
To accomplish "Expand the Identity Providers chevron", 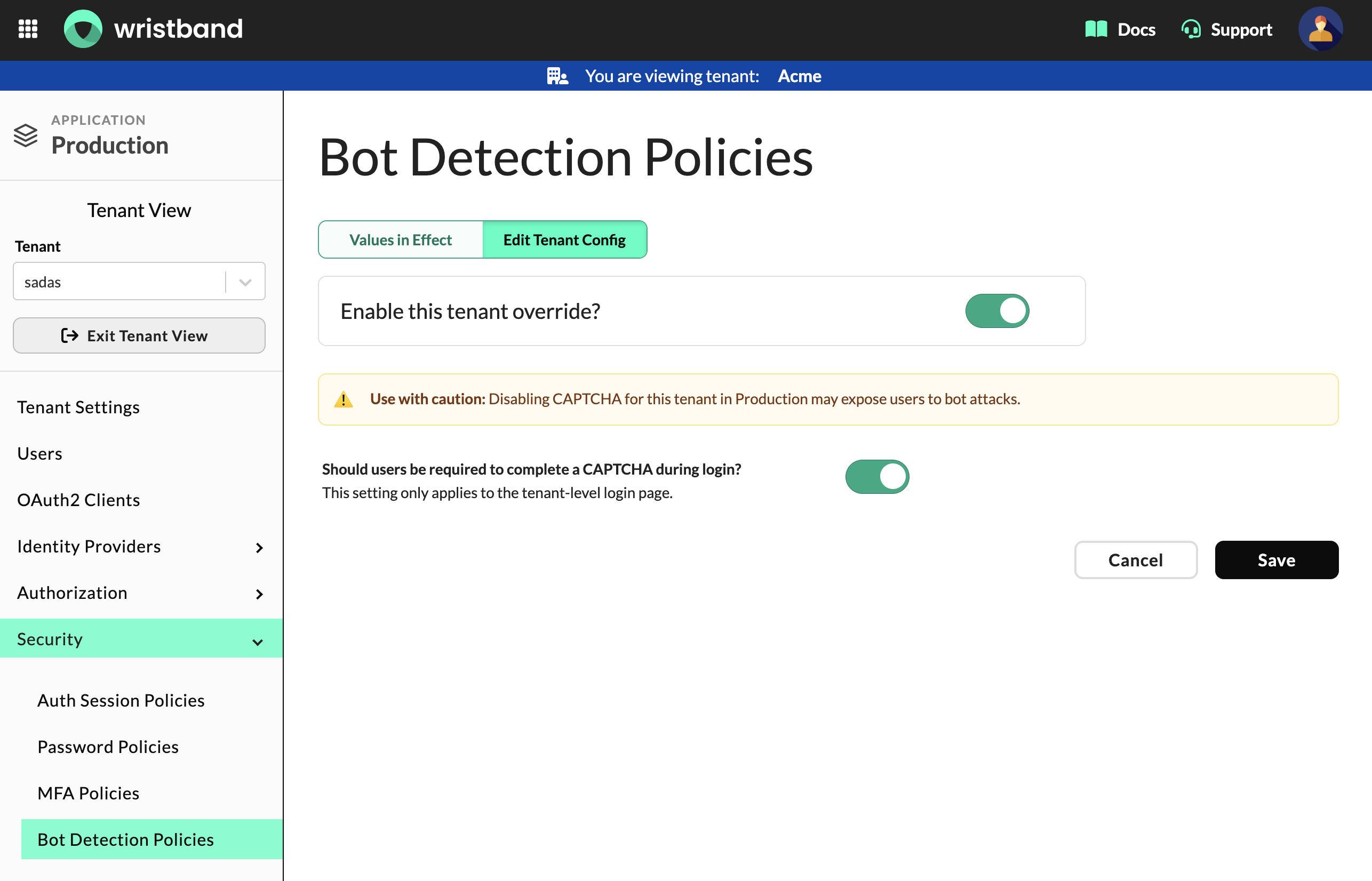I will 259,548.
